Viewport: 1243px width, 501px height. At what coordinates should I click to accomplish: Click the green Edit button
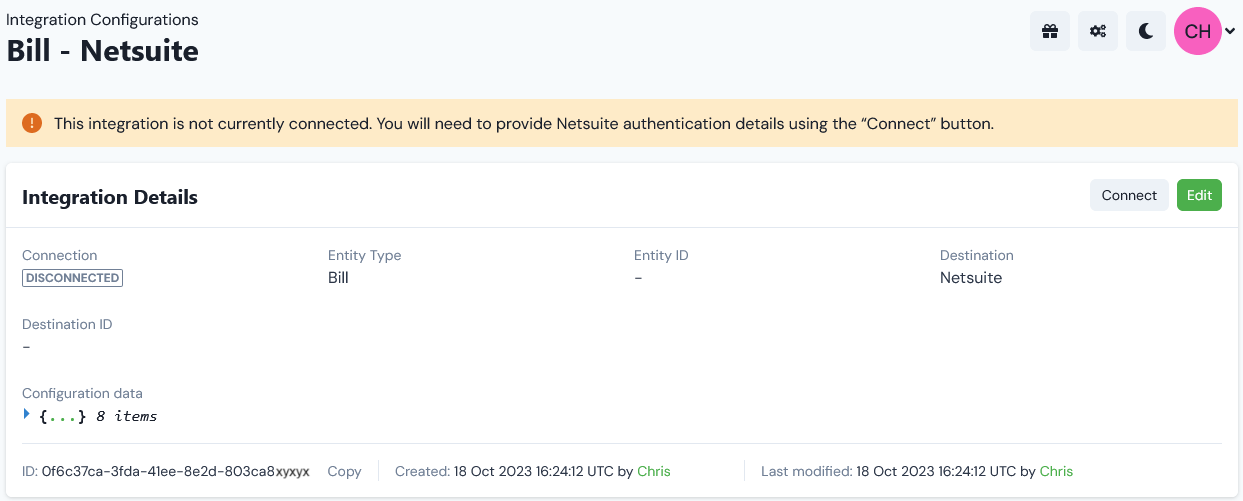click(x=1199, y=195)
